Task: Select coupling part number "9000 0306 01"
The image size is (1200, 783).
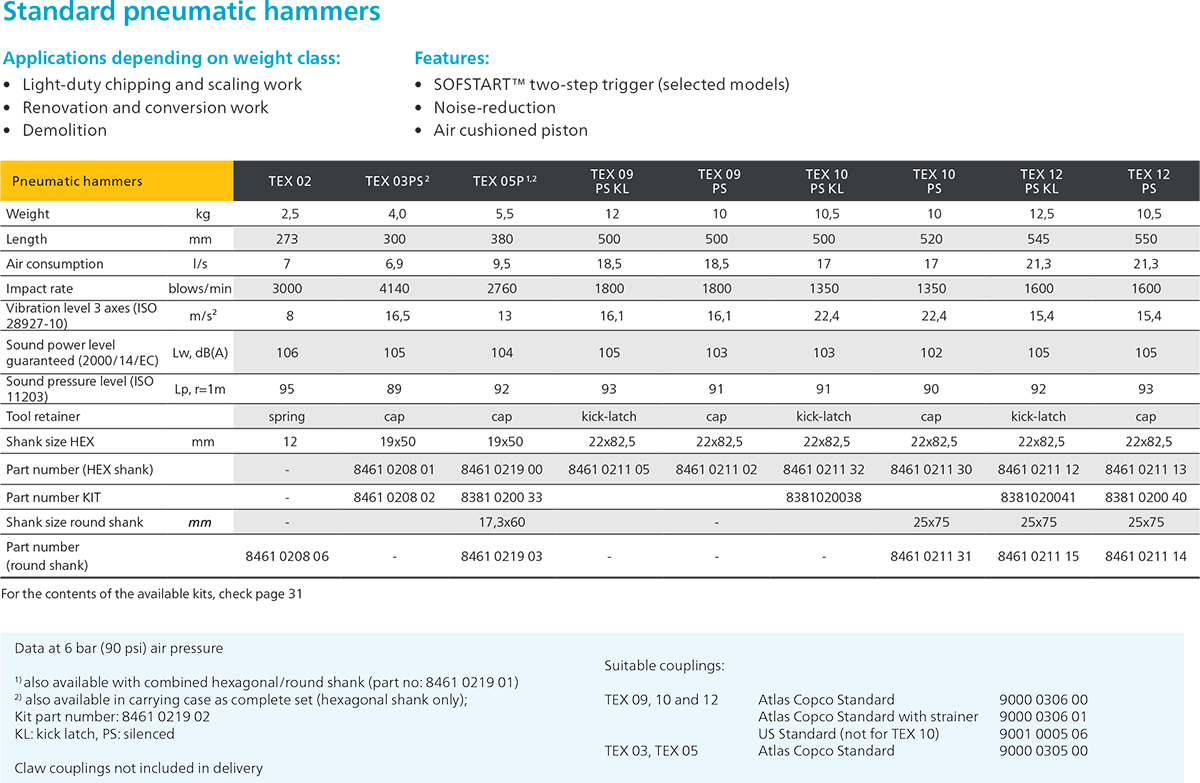Action: 1044,717
